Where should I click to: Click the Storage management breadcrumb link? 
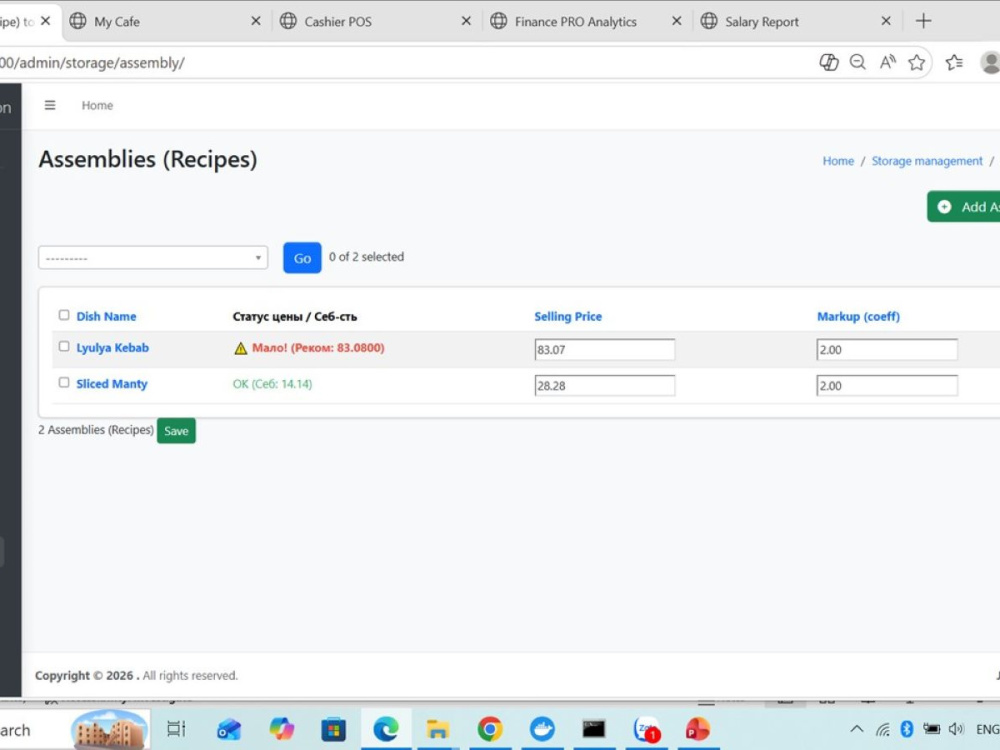click(927, 161)
